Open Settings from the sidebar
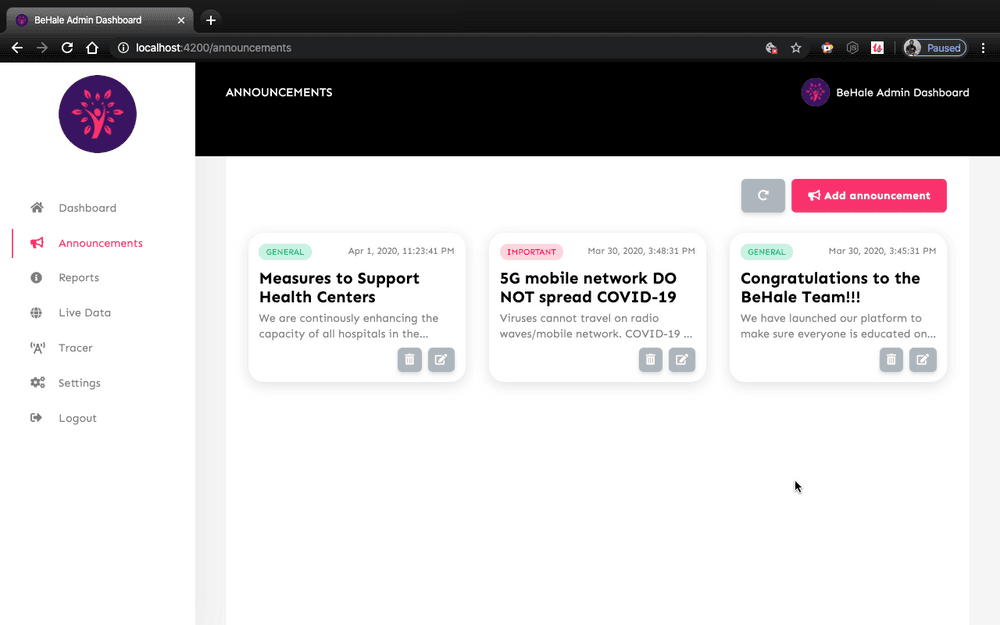The image size is (1000, 625). pos(79,383)
